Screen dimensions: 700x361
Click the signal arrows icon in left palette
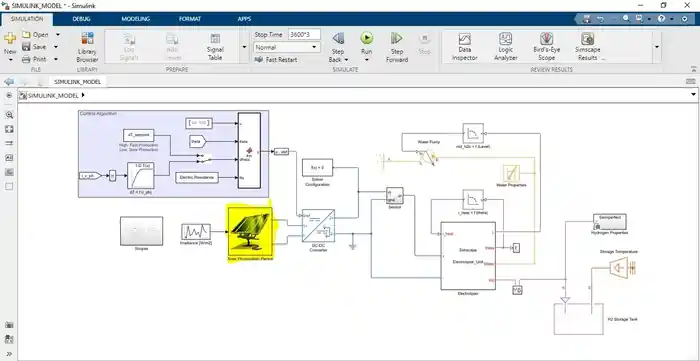9,144
